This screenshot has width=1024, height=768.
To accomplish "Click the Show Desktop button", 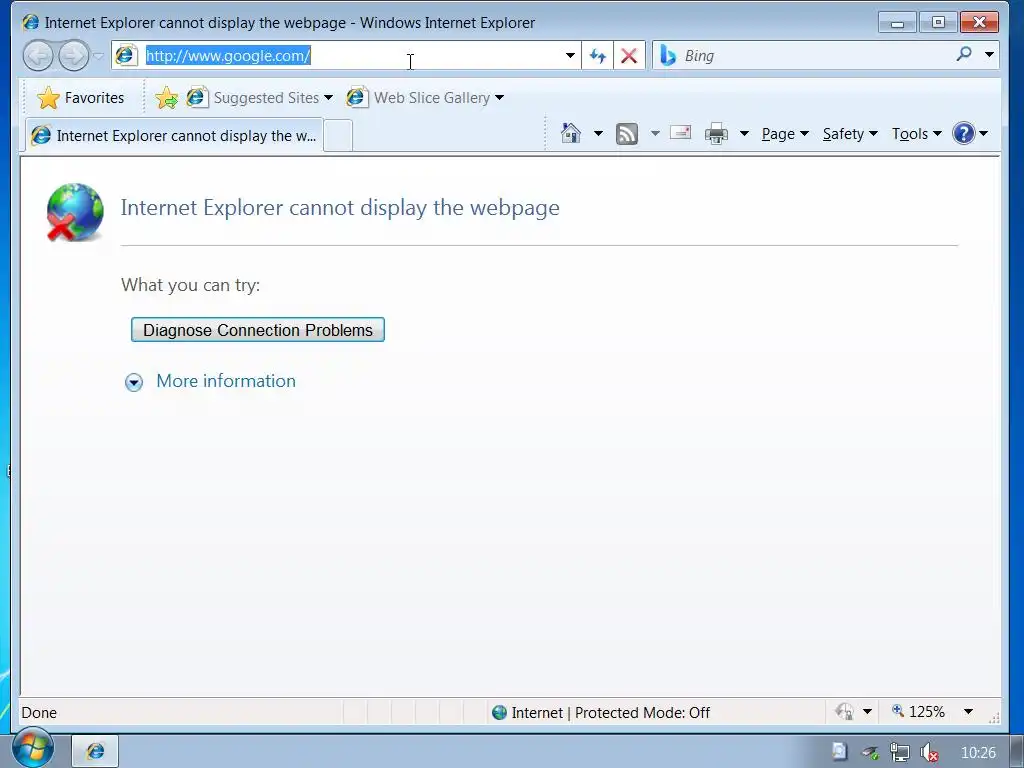I will pyautogui.click(x=1017, y=751).
